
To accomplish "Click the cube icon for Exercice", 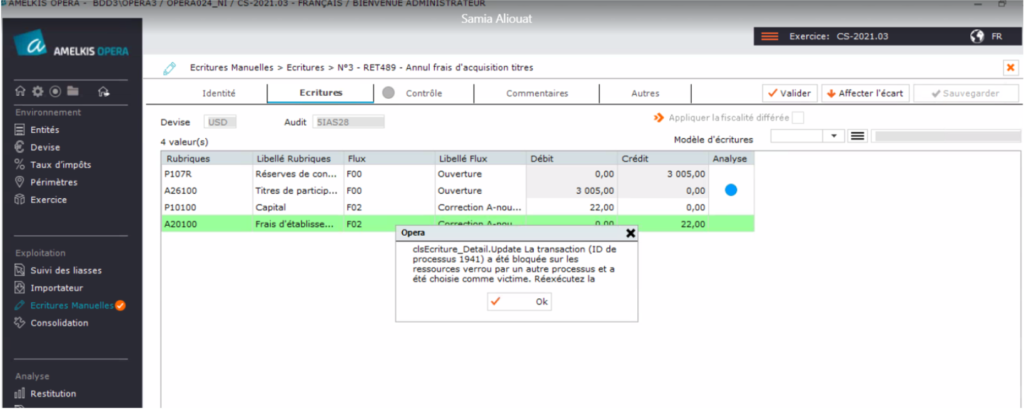I will [20, 199].
